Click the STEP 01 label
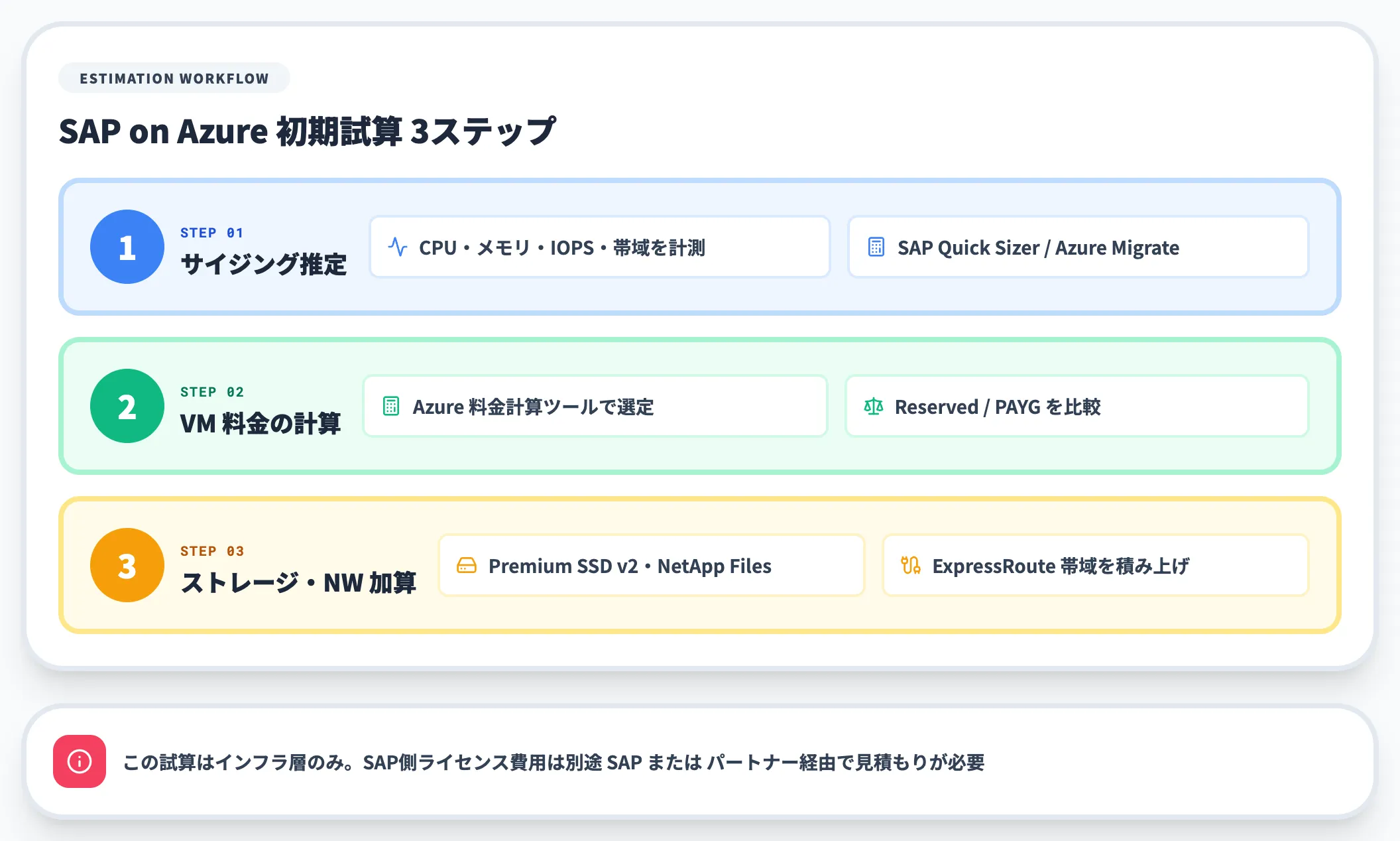 [212, 233]
